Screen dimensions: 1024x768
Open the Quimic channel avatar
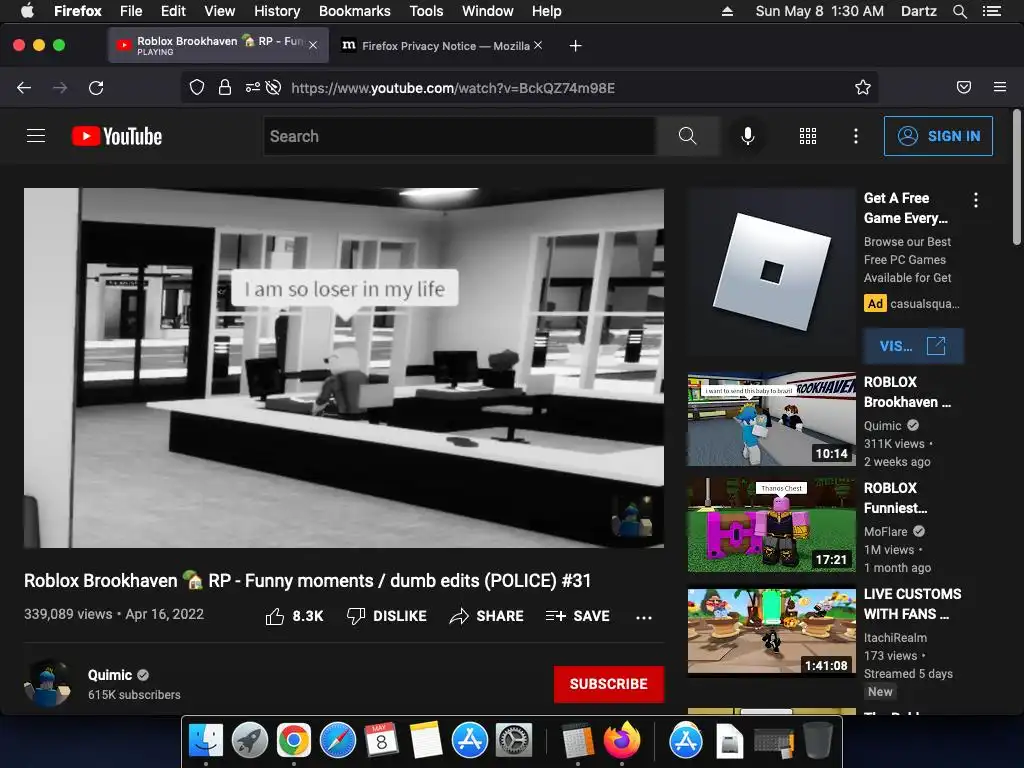point(47,684)
